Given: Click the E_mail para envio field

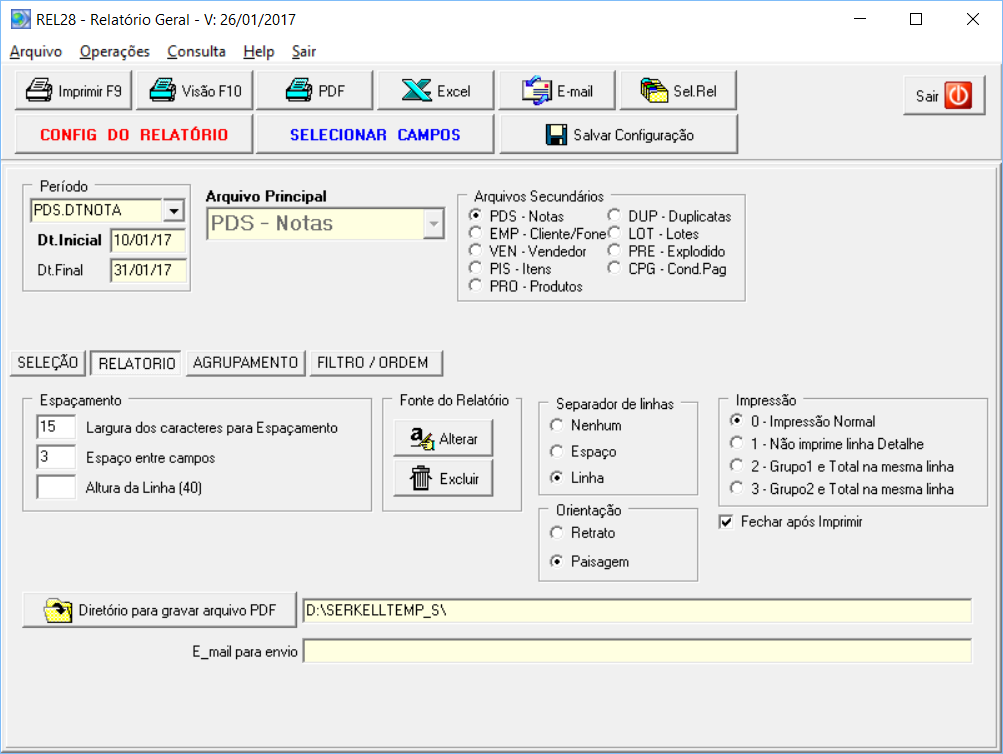Looking at the screenshot, I should click(637, 651).
